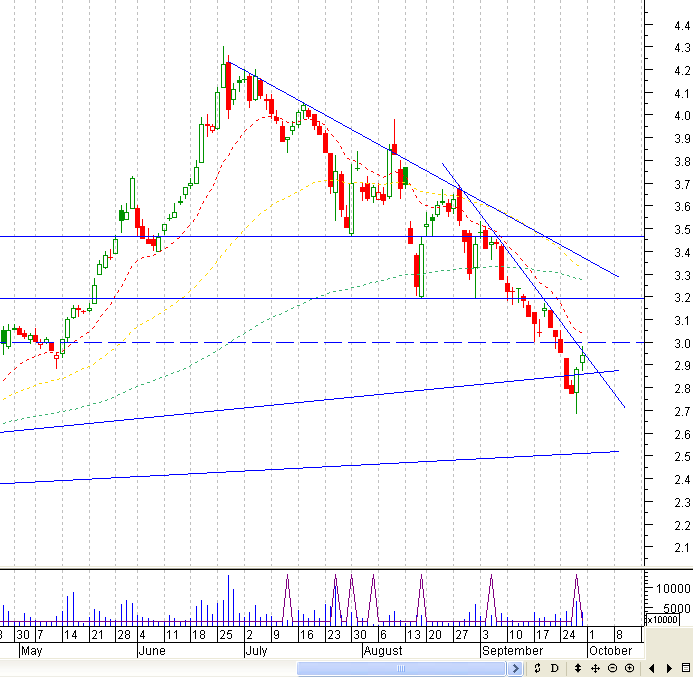Click the scrollbar right arrow button
Image resolution: width=693 pixels, height=677 pixels.
[515, 668]
